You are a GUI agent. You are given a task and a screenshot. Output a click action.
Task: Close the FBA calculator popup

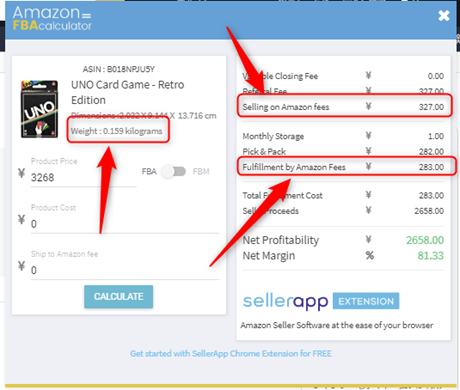444,16
